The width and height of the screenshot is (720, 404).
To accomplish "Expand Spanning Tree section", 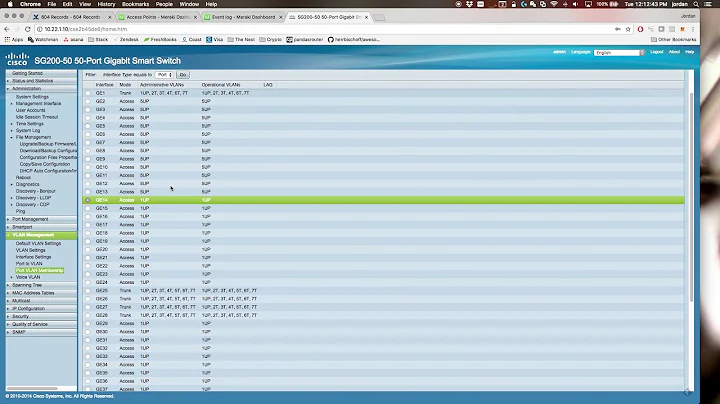I will coord(27,286).
